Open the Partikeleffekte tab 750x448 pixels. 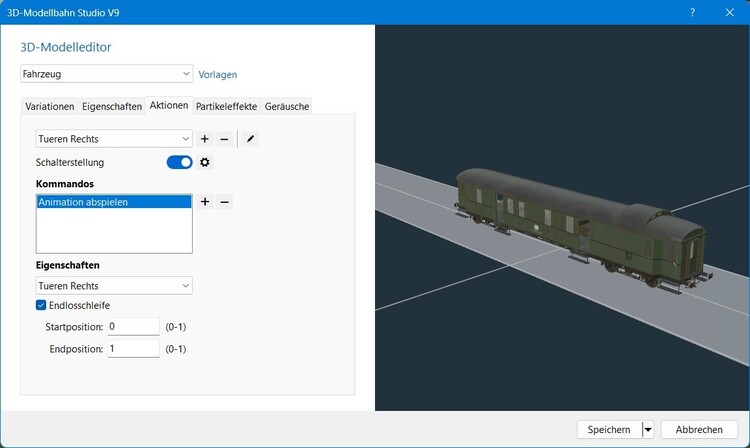[226, 107]
